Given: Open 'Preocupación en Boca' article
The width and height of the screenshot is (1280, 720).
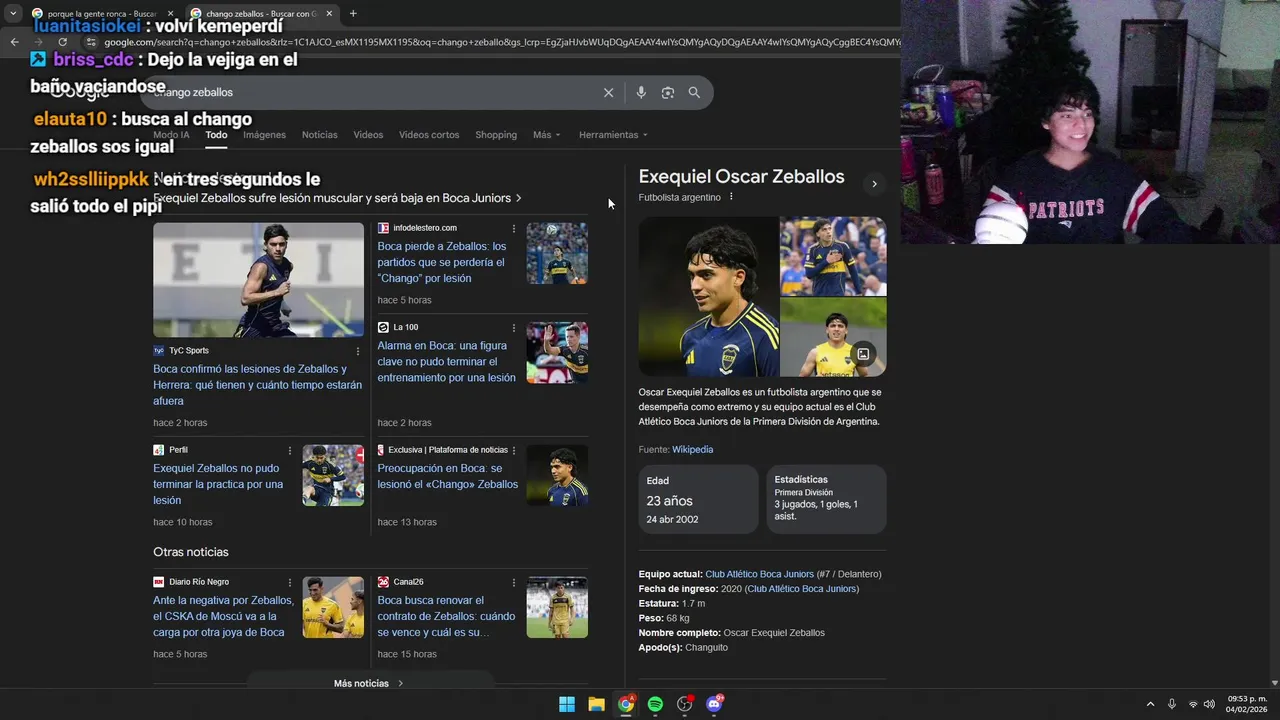Looking at the screenshot, I should 447,476.
